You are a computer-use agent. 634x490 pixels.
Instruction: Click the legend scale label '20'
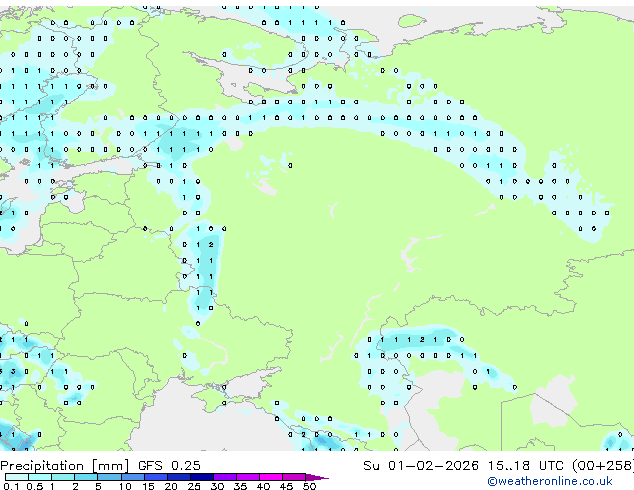[171, 486]
